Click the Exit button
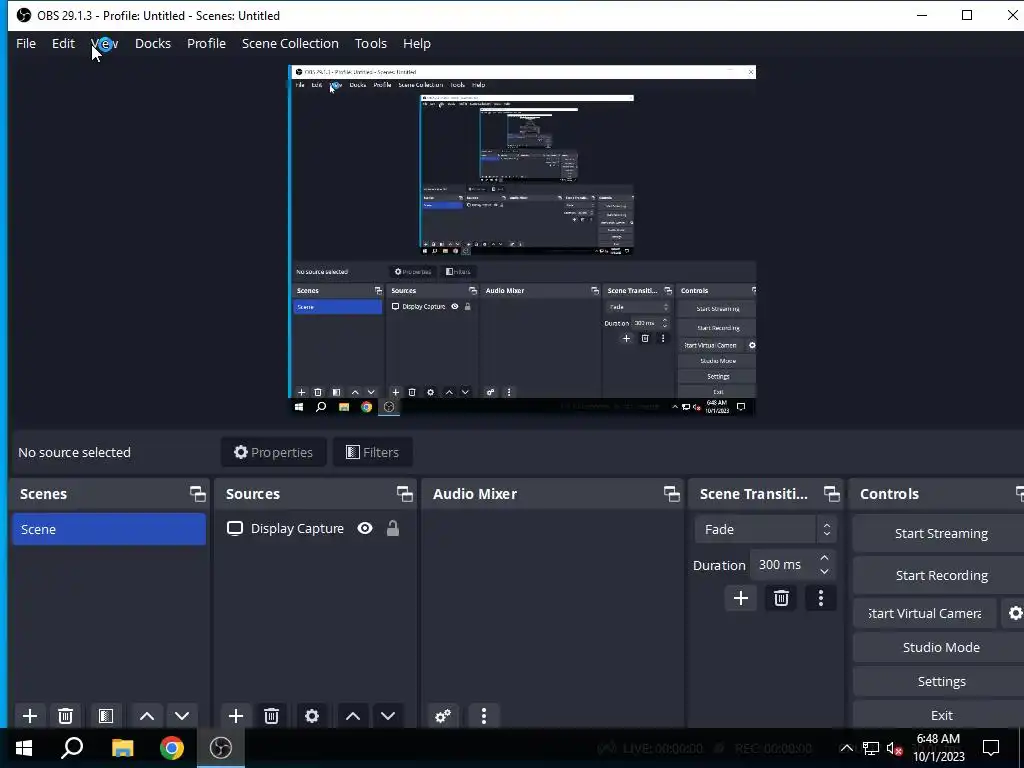 pos(940,714)
